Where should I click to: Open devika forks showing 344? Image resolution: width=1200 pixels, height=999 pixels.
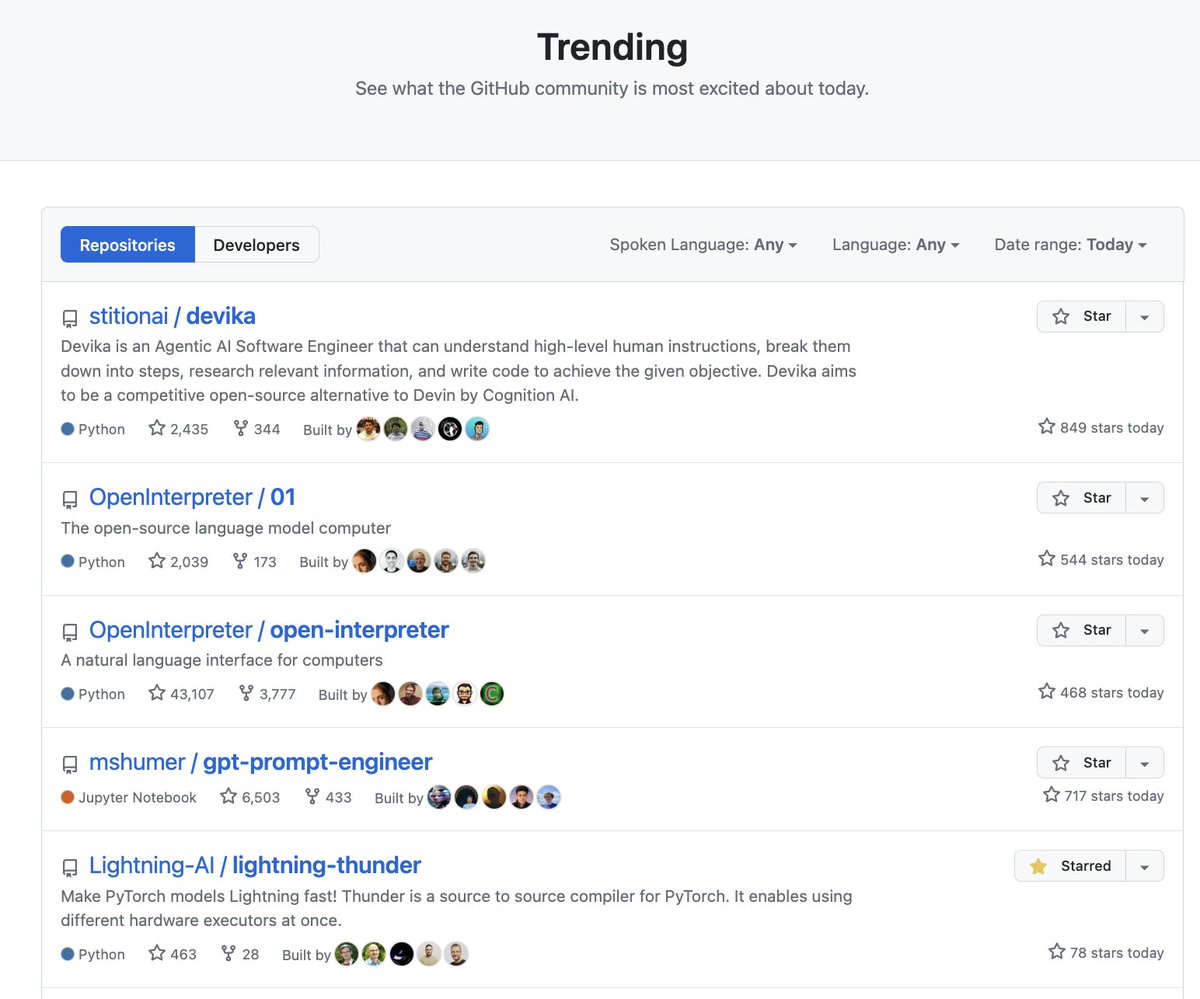point(257,429)
